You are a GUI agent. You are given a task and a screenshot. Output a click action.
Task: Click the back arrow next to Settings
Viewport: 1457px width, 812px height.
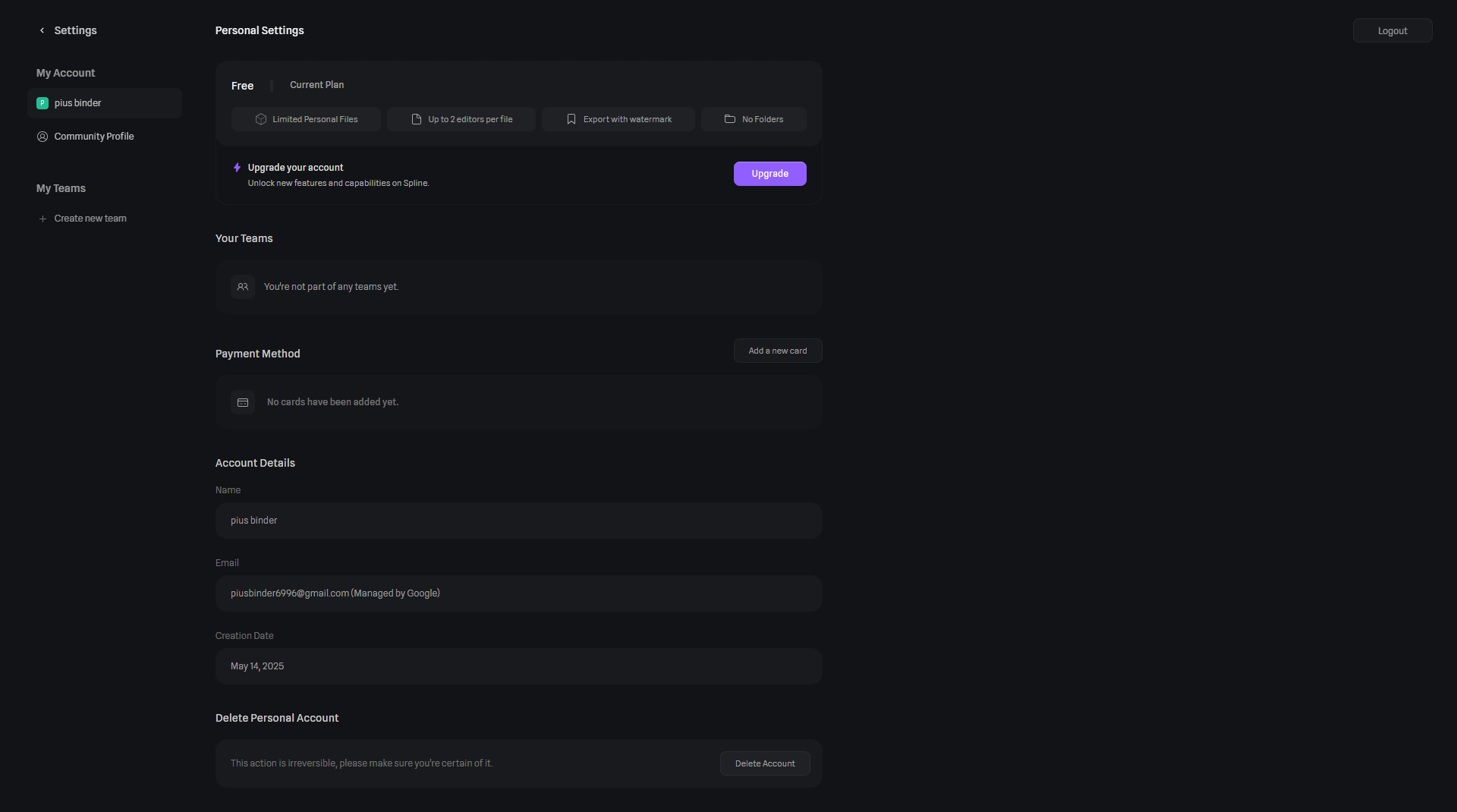tap(42, 30)
